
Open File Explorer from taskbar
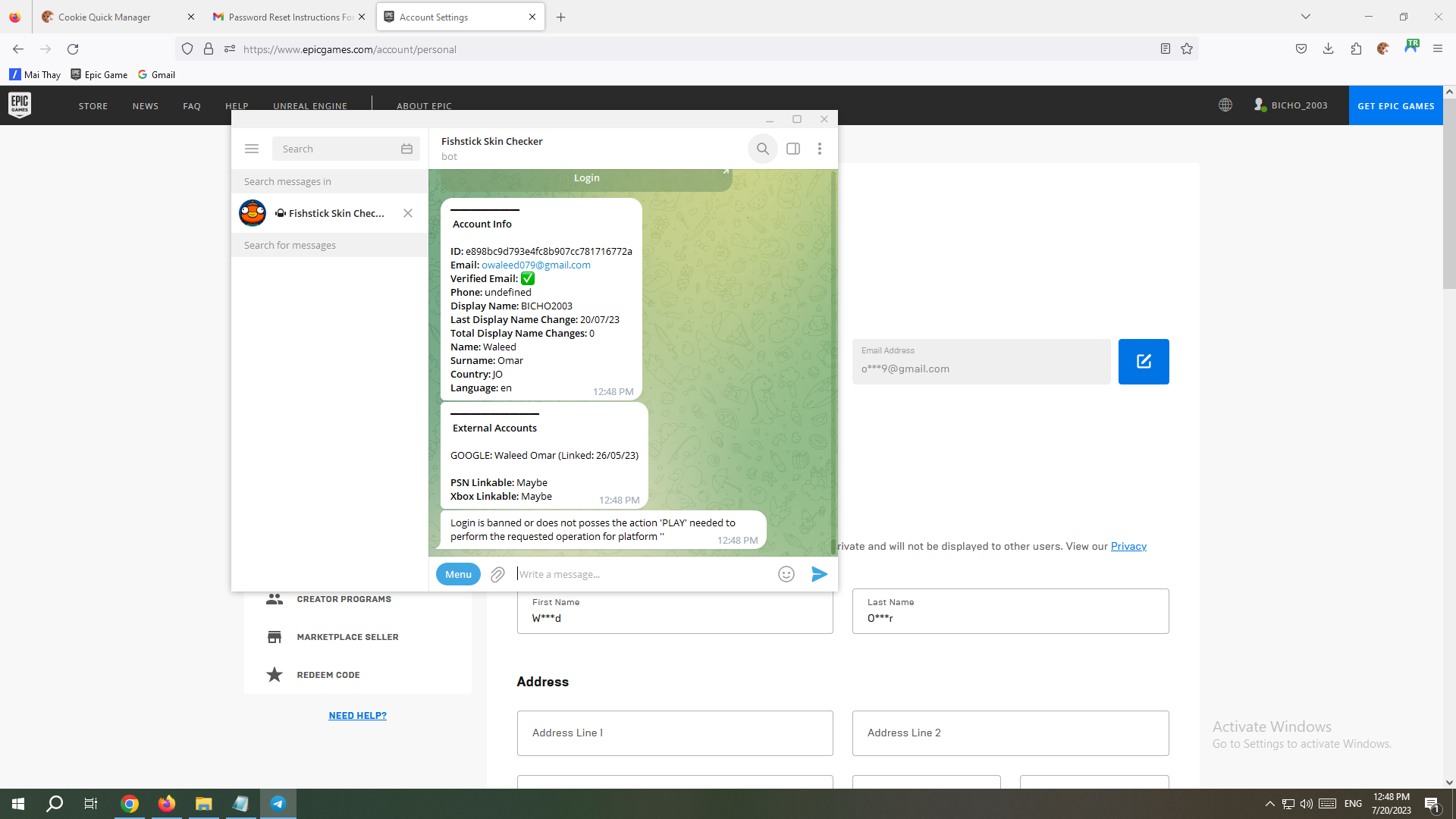pos(204,804)
